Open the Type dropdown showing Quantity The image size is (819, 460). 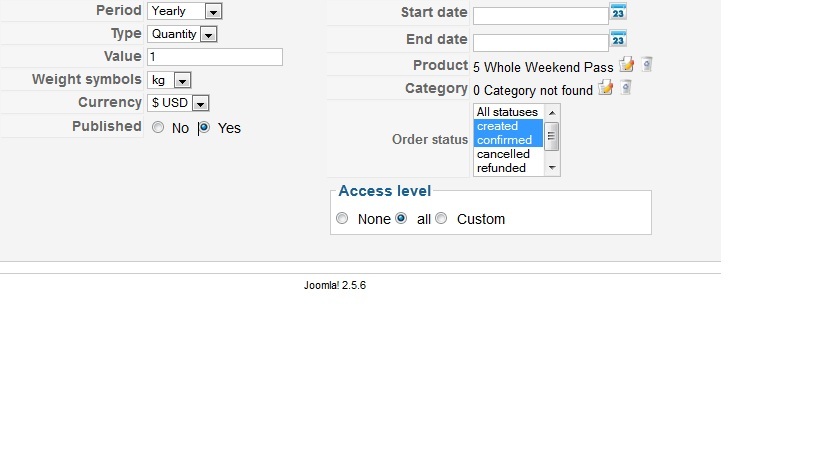tap(182, 34)
